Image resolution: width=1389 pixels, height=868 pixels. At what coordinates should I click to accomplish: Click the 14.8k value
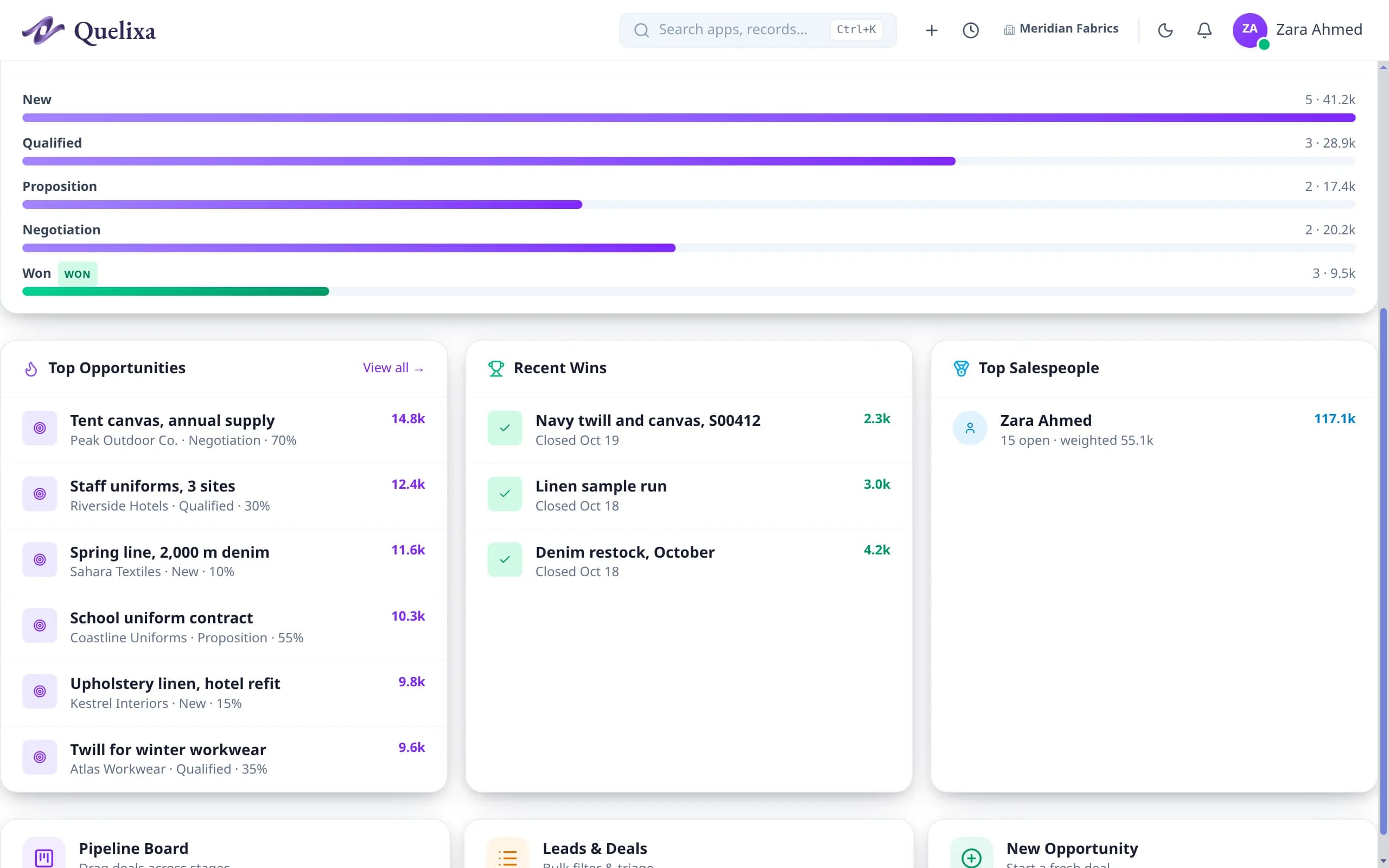408,418
